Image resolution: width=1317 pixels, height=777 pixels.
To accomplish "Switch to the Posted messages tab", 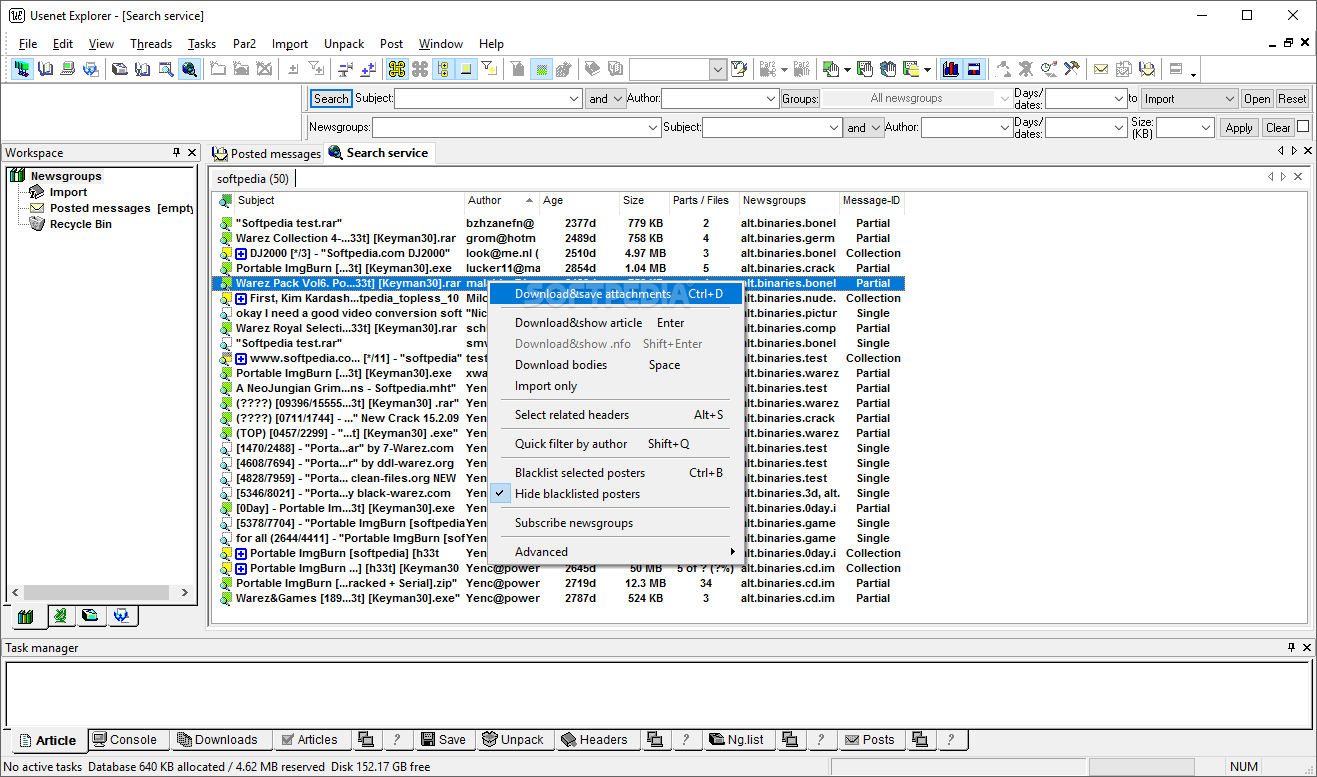I will tap(266, 154).
